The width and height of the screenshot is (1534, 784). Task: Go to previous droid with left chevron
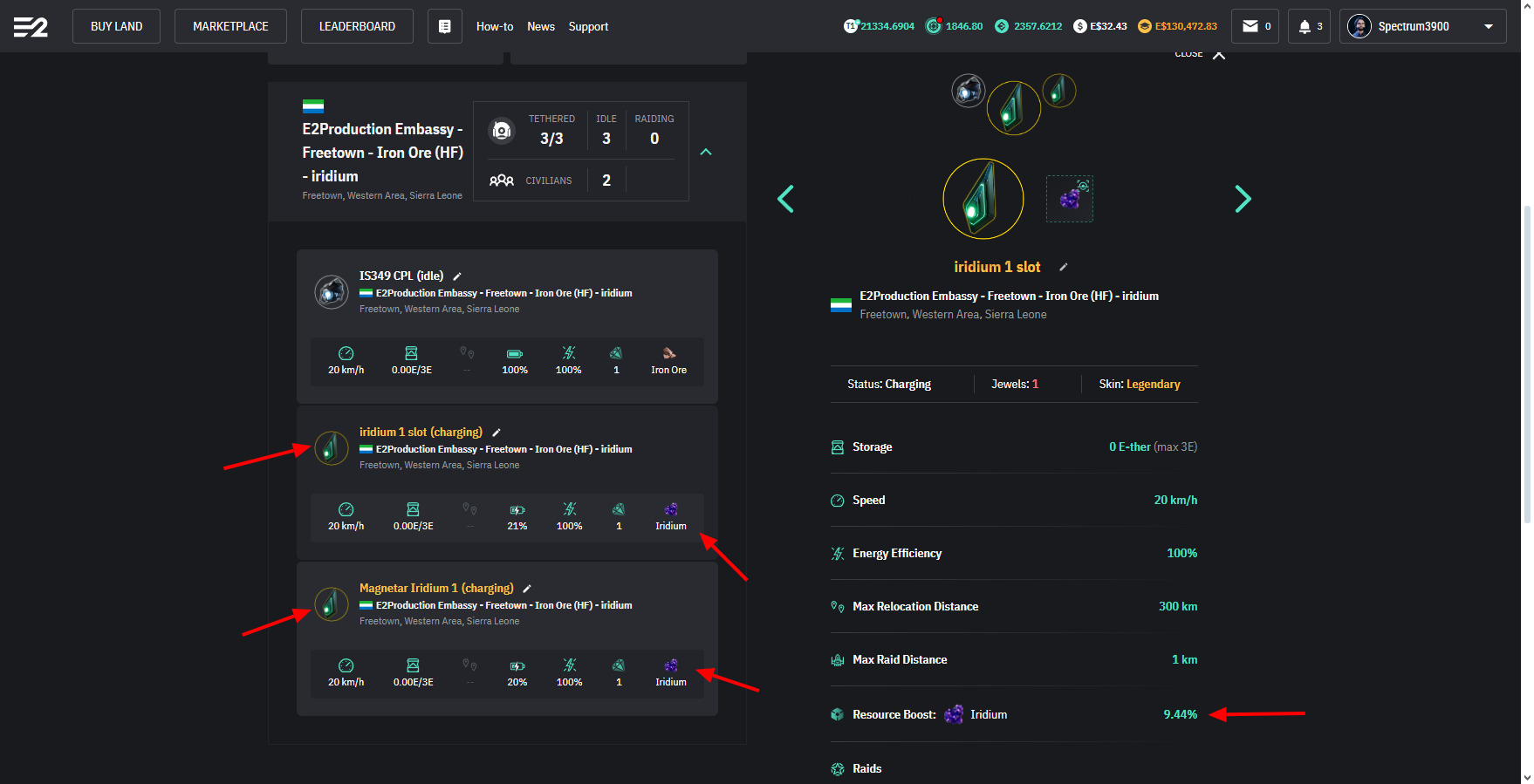tap(785, 199)
